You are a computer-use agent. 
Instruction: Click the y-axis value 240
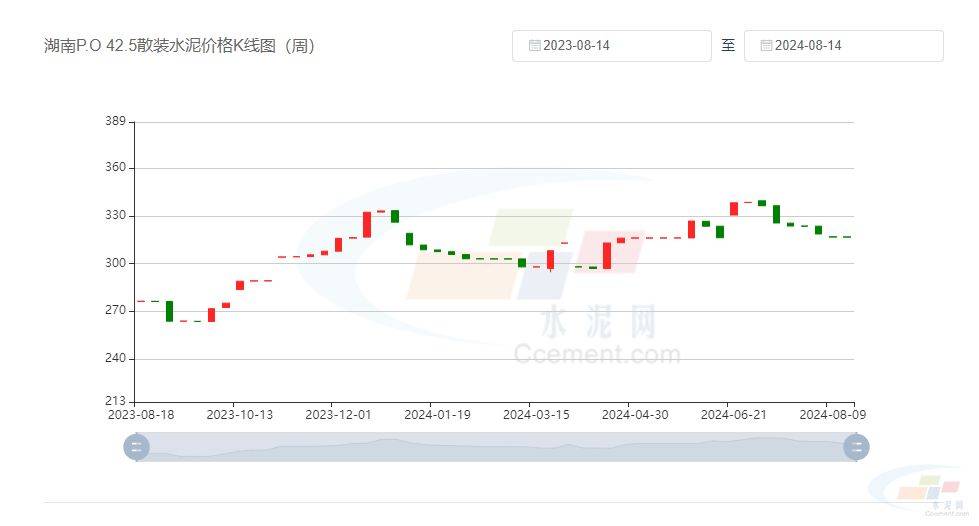(116, 358)
